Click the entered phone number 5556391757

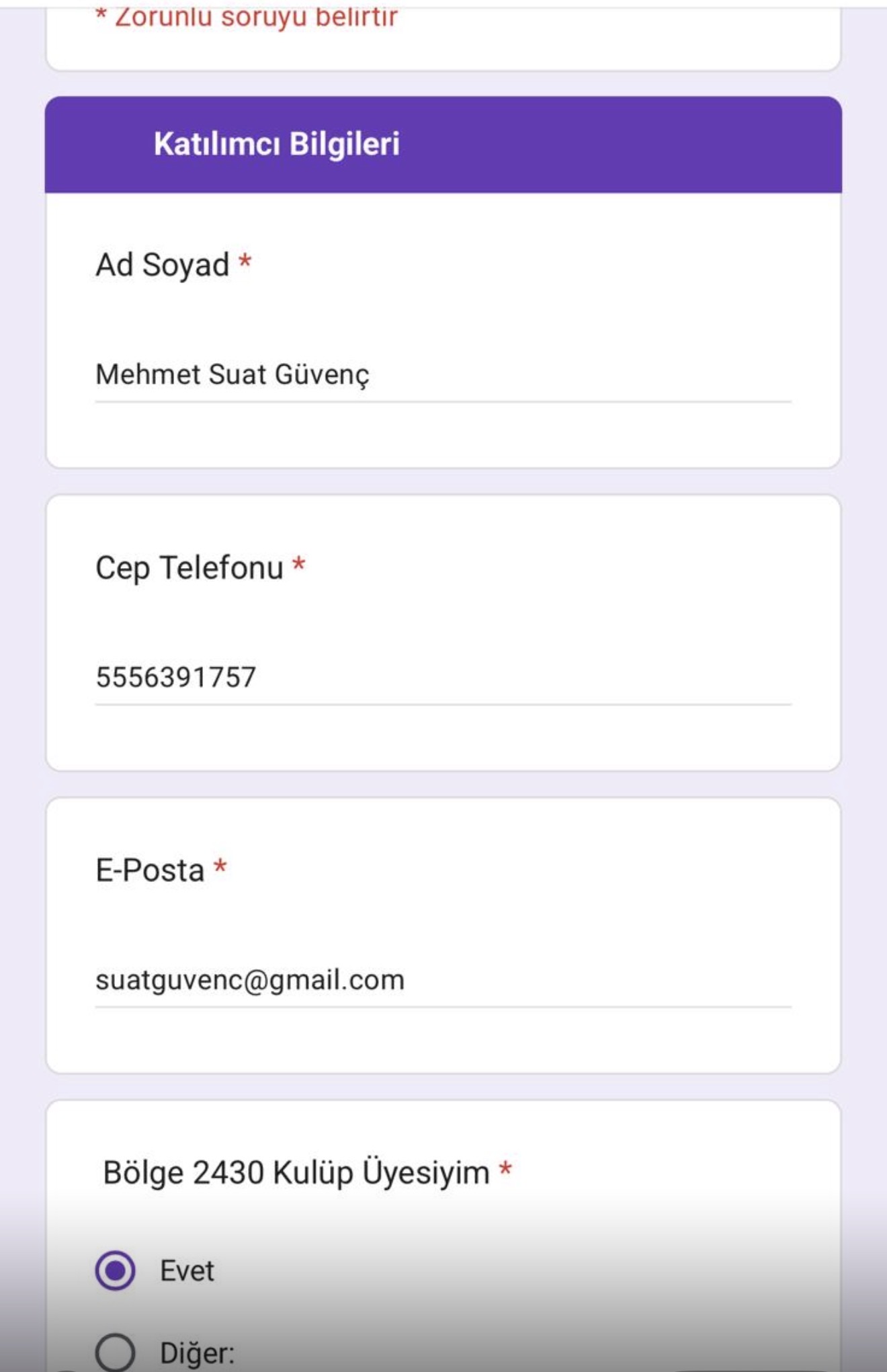176,678
